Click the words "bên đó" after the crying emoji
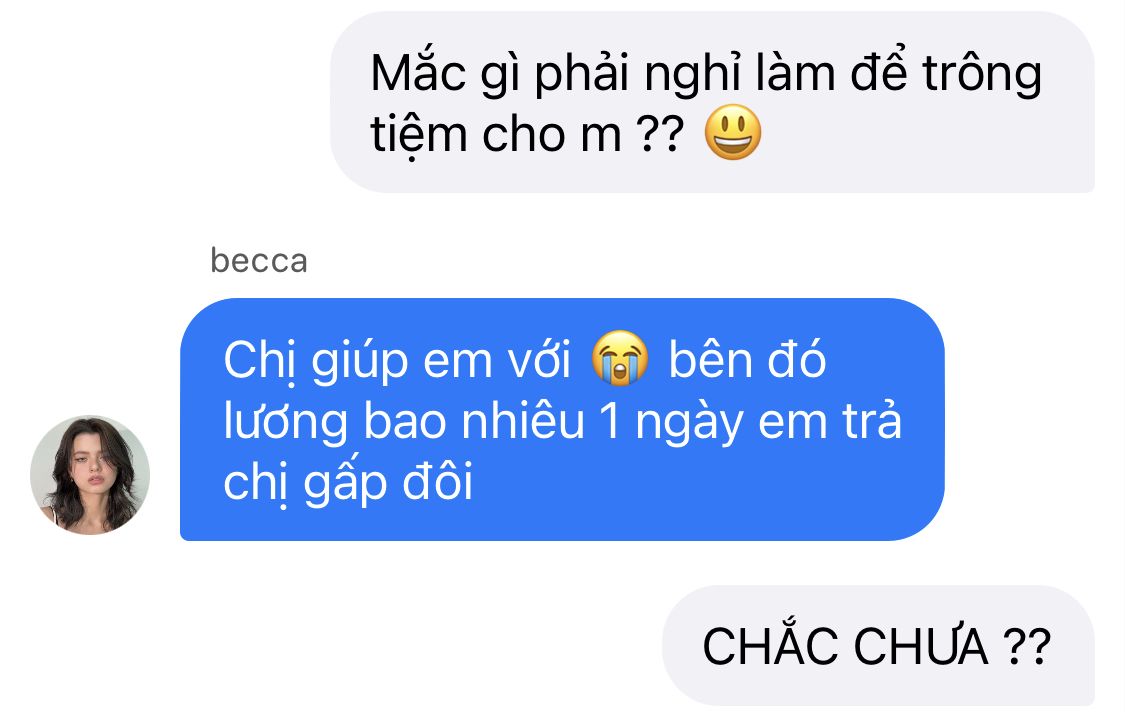The image size is (1125, 712). click(x=747, y=360)
